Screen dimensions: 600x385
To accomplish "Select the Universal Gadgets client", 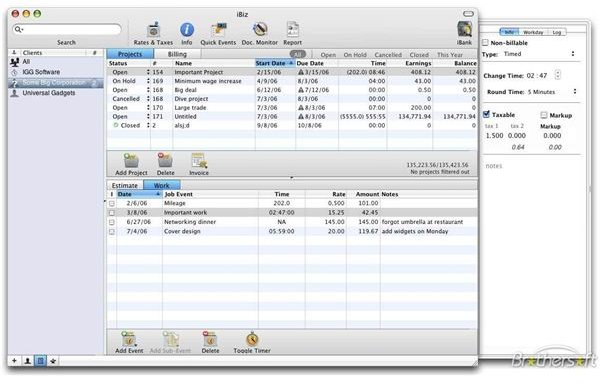I will tap(56, 93).
